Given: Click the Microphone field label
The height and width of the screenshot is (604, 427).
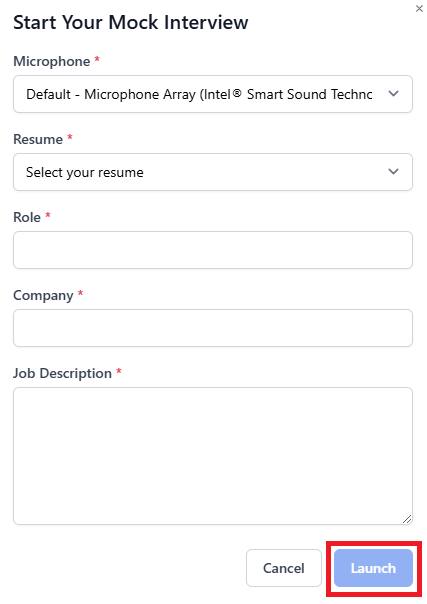Looking at the screenshot, I should coord(52,61).
